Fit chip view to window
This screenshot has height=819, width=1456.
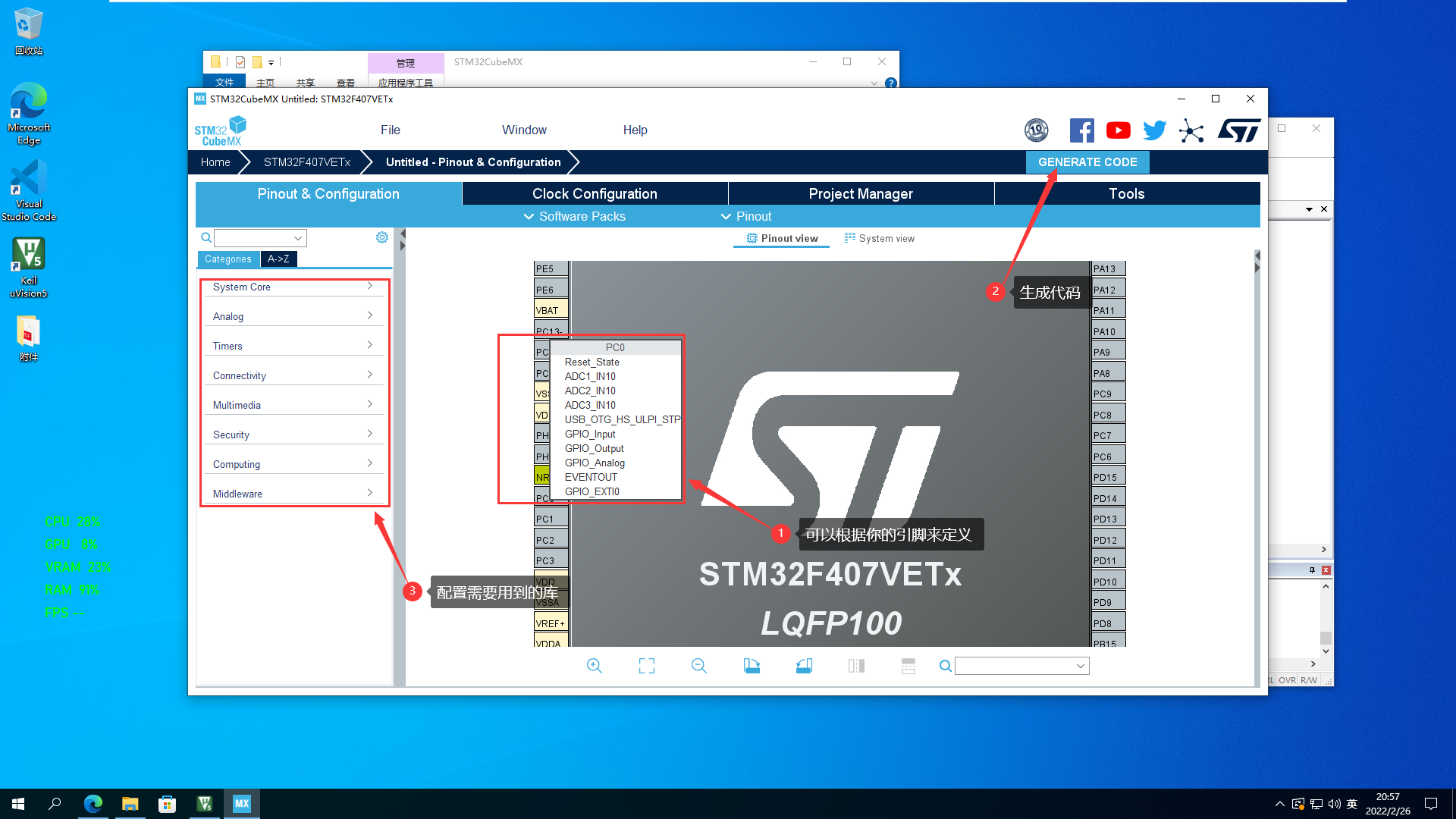coord(646,666)
